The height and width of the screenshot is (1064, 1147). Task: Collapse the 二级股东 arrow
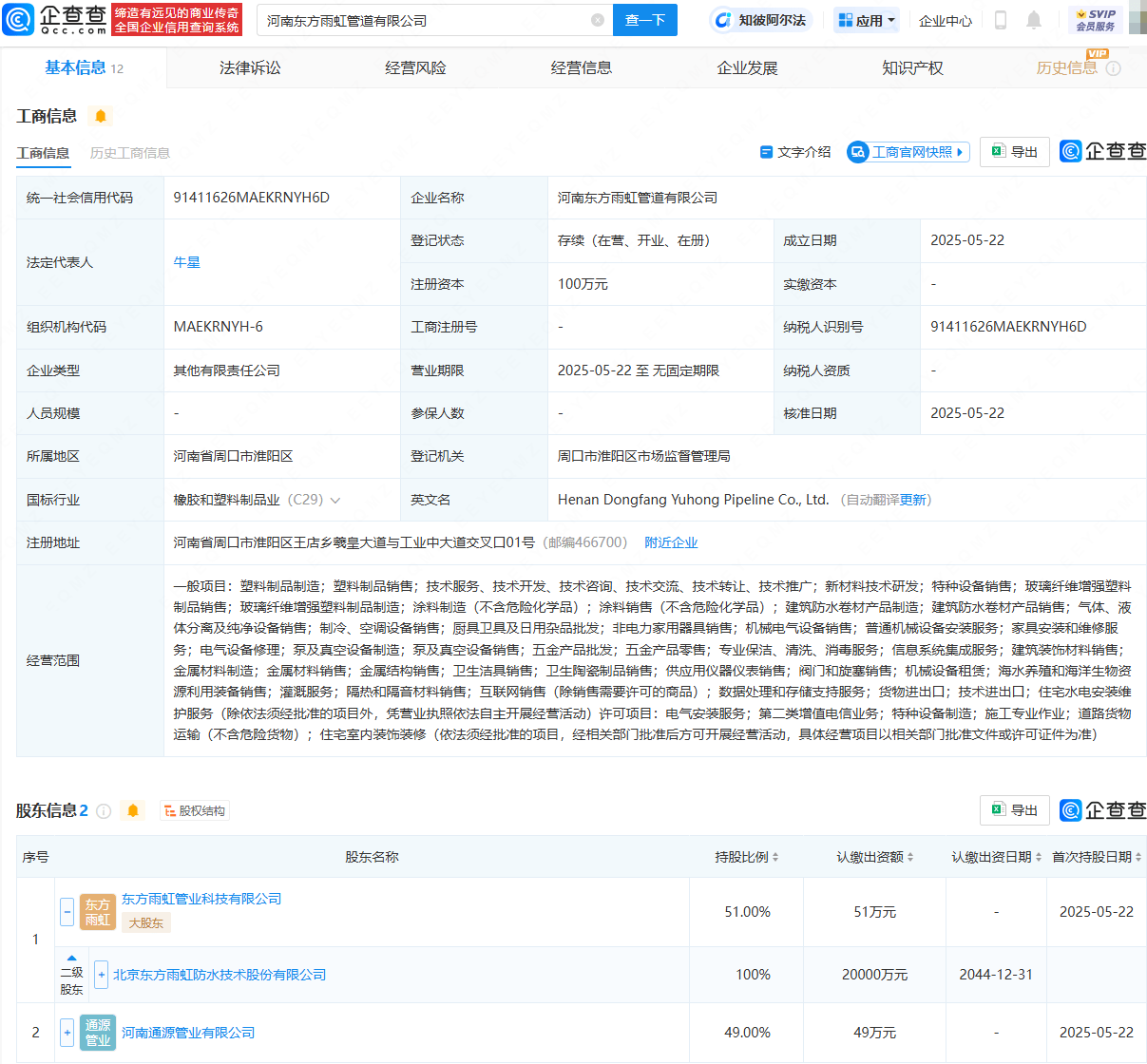pos(71,959)
